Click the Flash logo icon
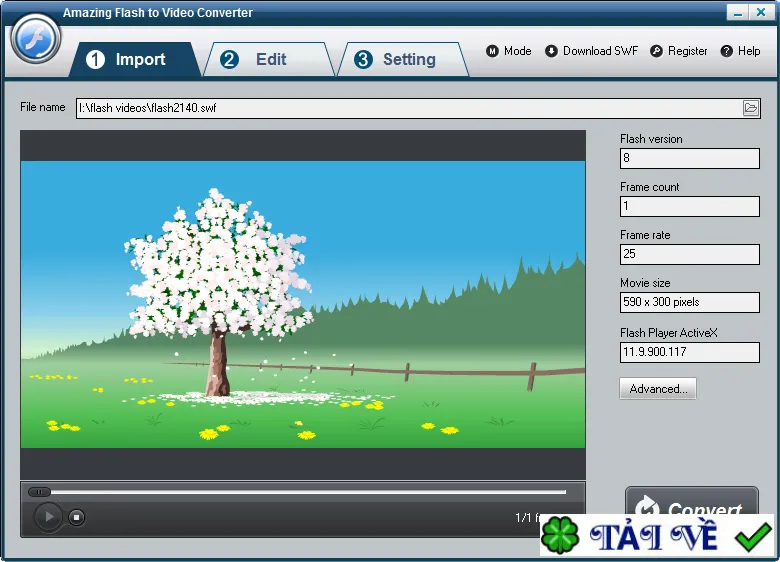Image resolution: width=780 pixels, height=562 pixels. coord(35,38)
